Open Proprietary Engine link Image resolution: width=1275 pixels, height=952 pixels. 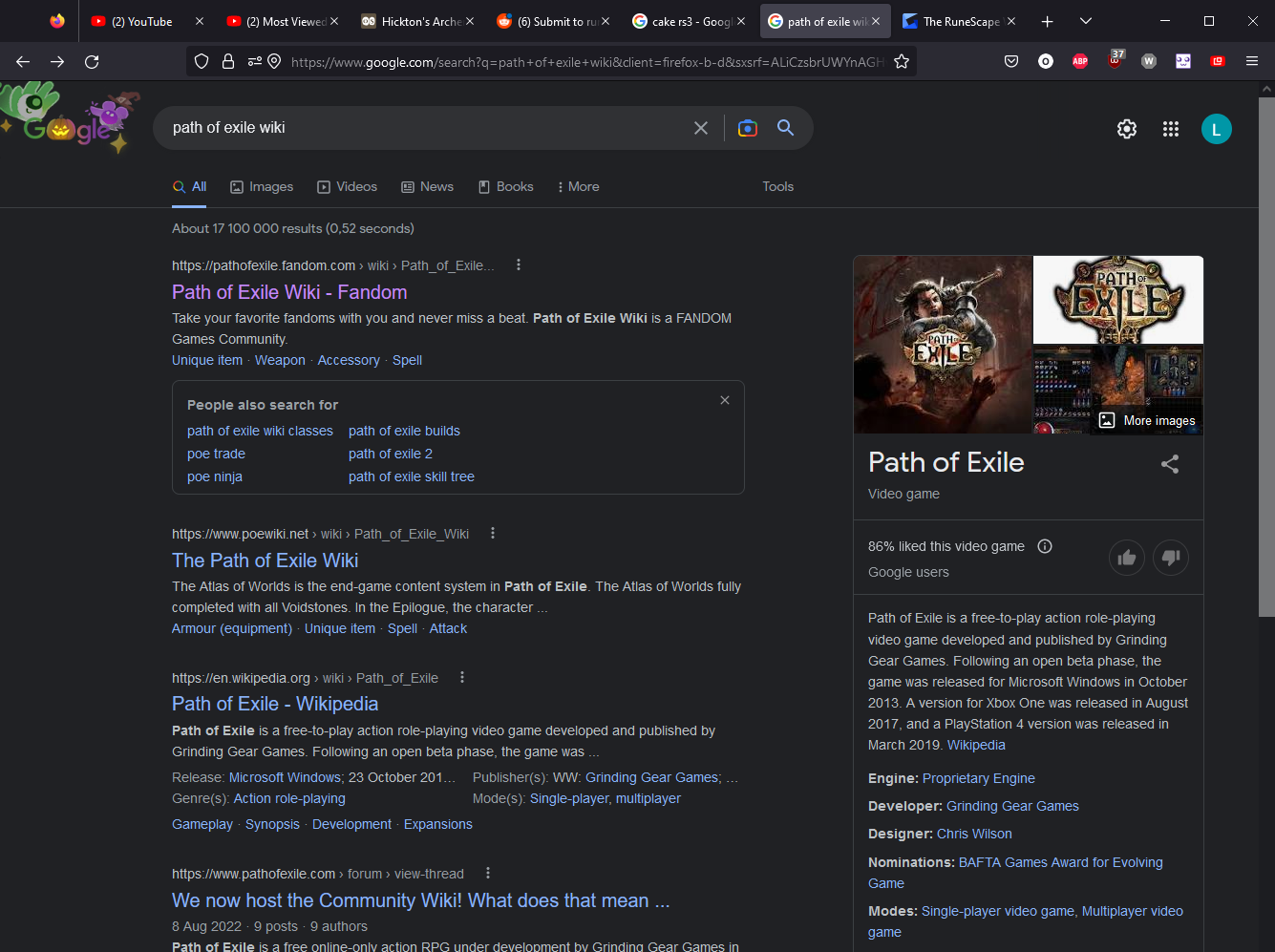(x=979, y=778)
